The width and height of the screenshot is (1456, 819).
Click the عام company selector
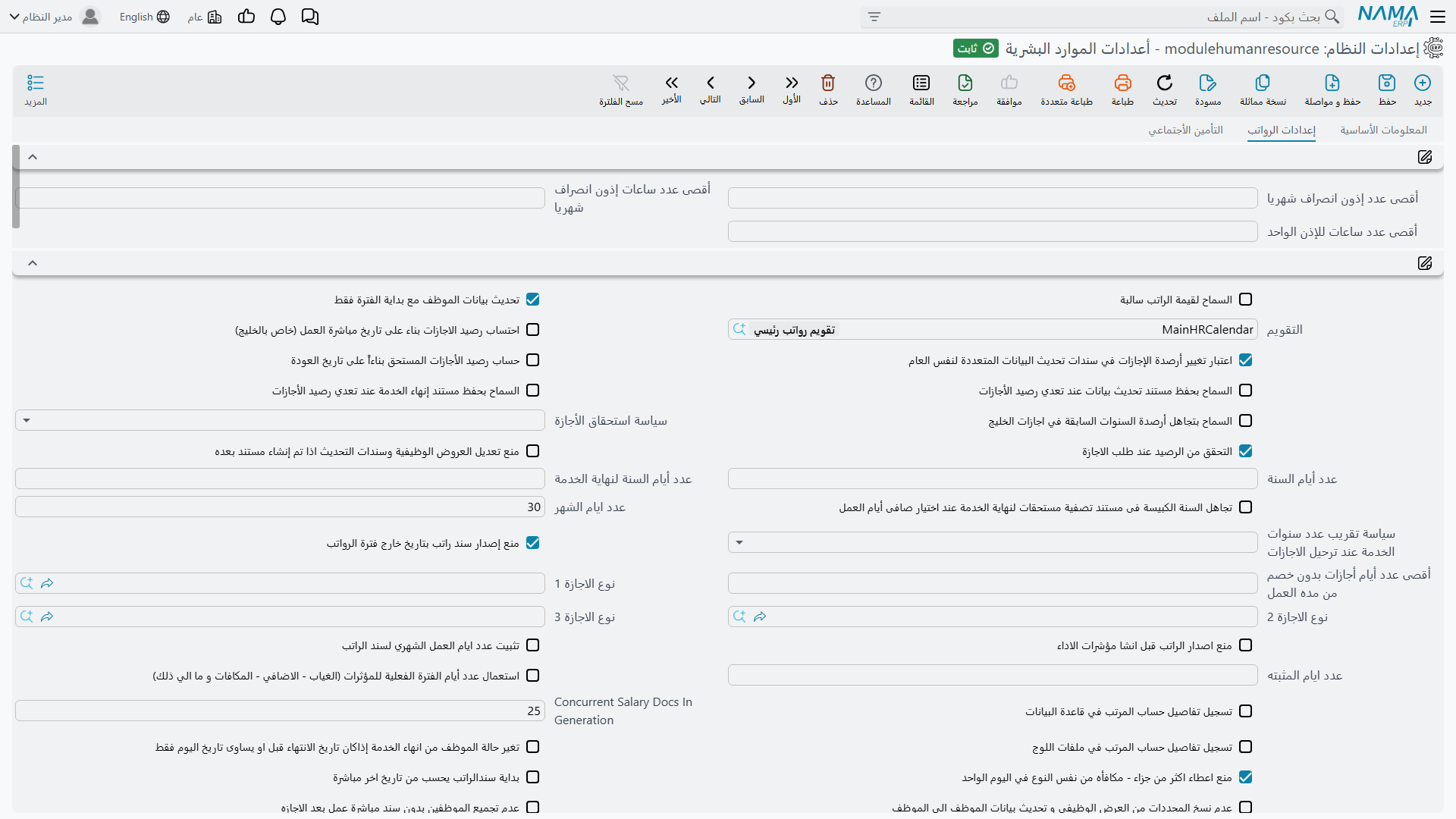click(205, 17)
